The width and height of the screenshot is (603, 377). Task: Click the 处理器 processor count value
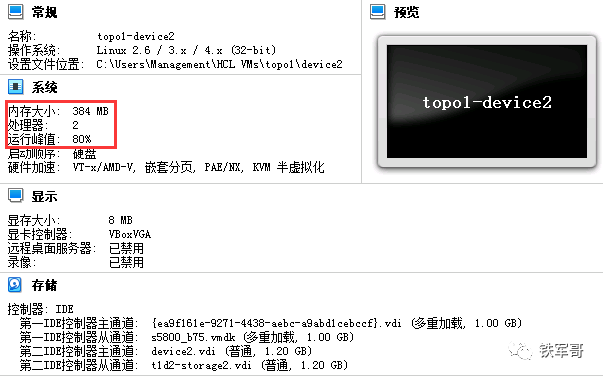(75, 125)
